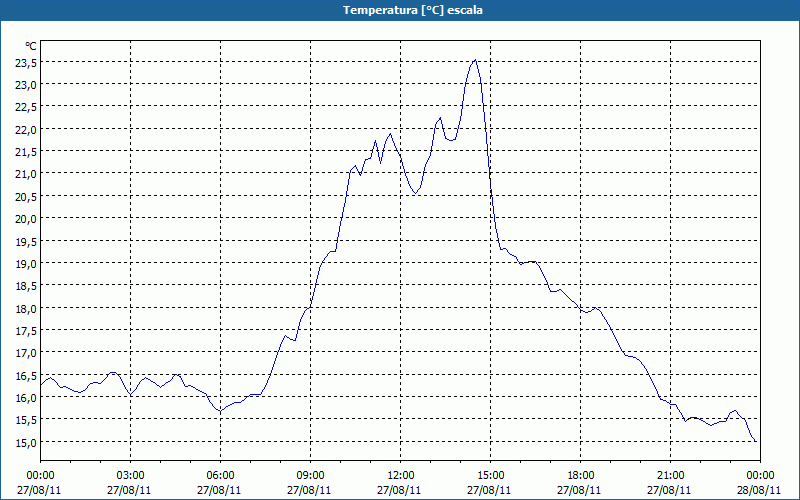Viewport: 800px width, 500px height.
Task: Select the 20,0 y-axis label
Action: [x=25, y=219]
